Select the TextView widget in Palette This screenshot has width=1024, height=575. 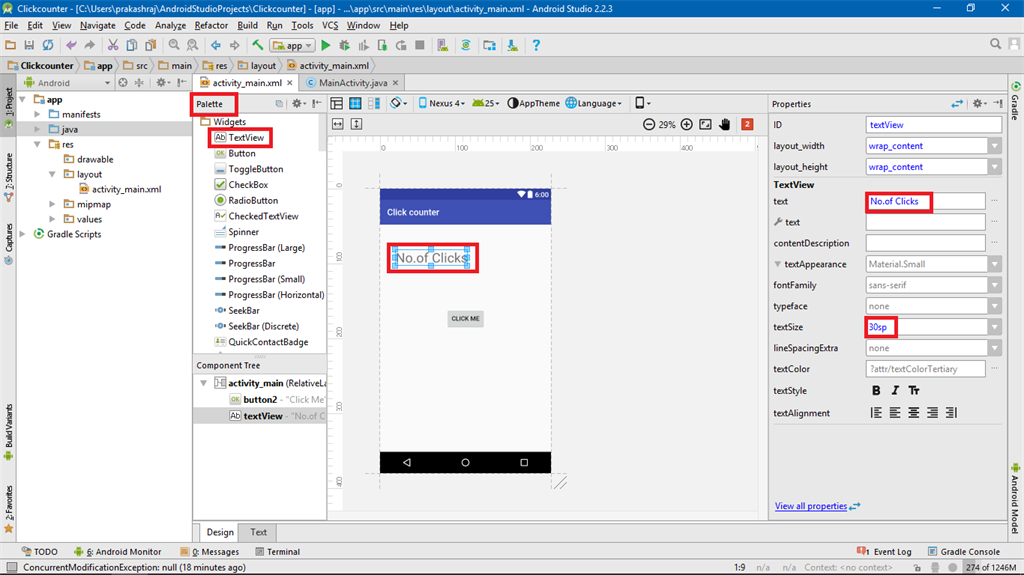tap(244, 138)
